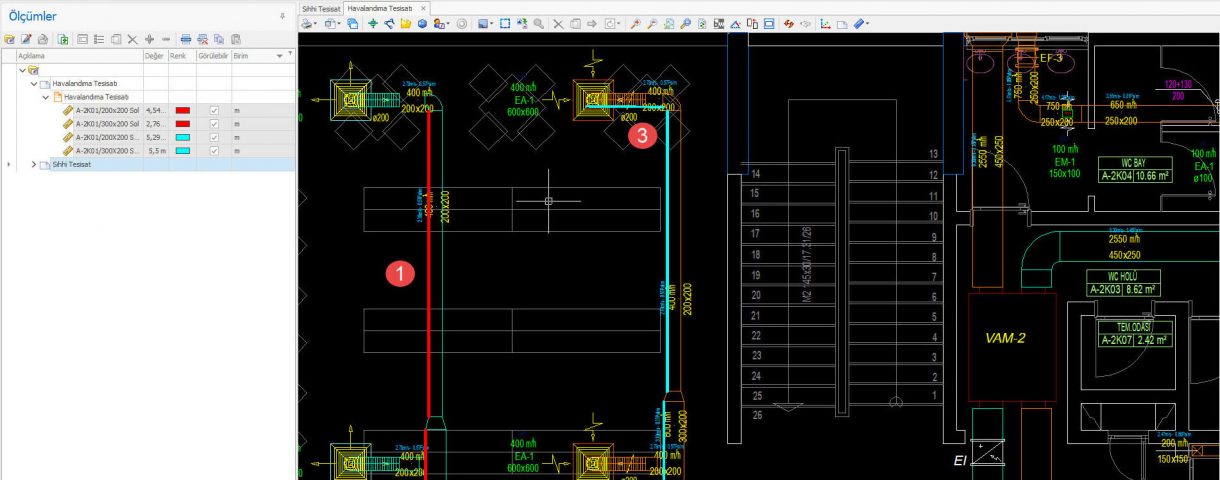Open the Birim column dropdown arrow
The image size is (1220, 480).
[x=279, y=57]
